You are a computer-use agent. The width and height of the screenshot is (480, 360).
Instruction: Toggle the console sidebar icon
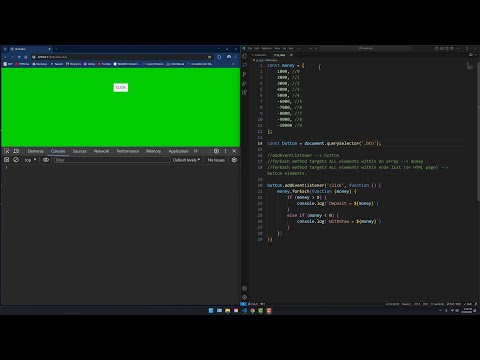(x=7, y=160)
